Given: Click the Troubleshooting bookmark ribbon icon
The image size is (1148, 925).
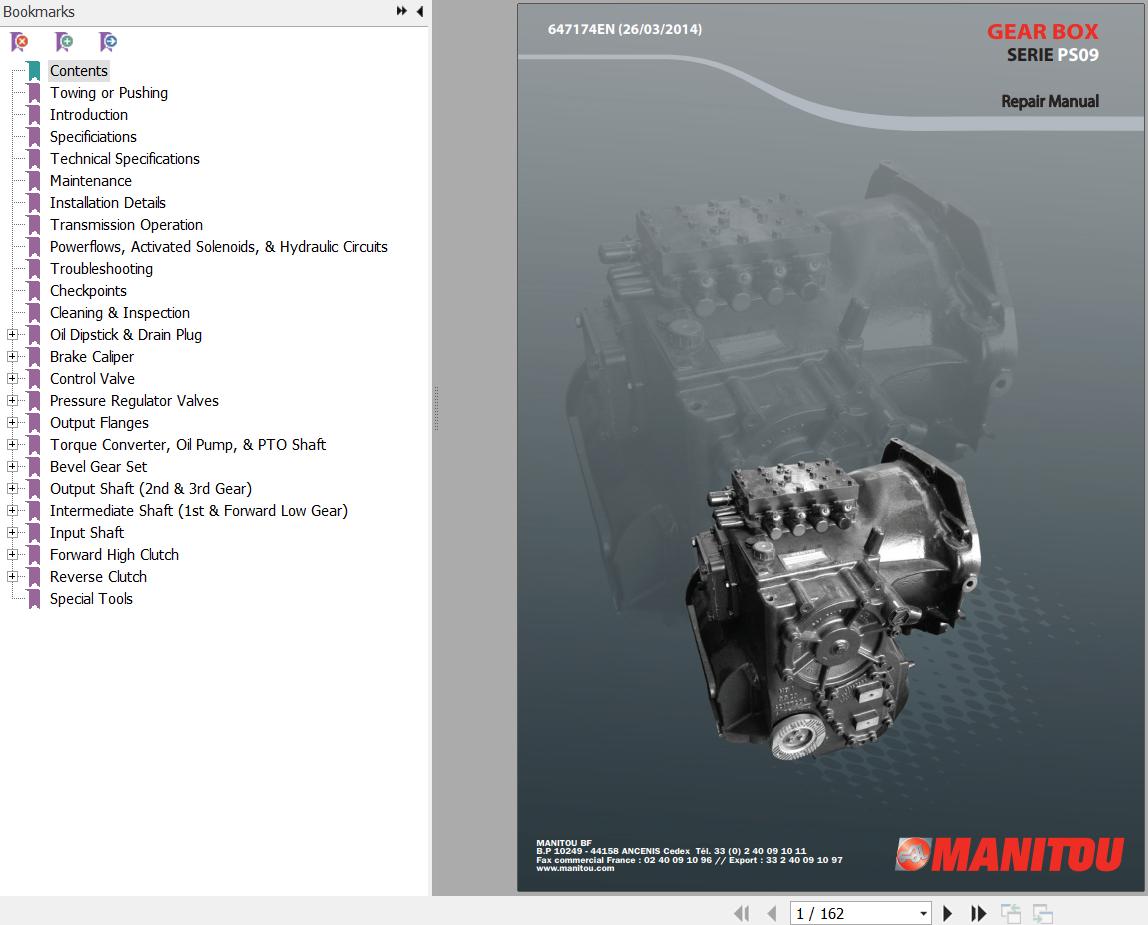Looking at the screenshot, I should pyautogui.click(x=34, y=269).
